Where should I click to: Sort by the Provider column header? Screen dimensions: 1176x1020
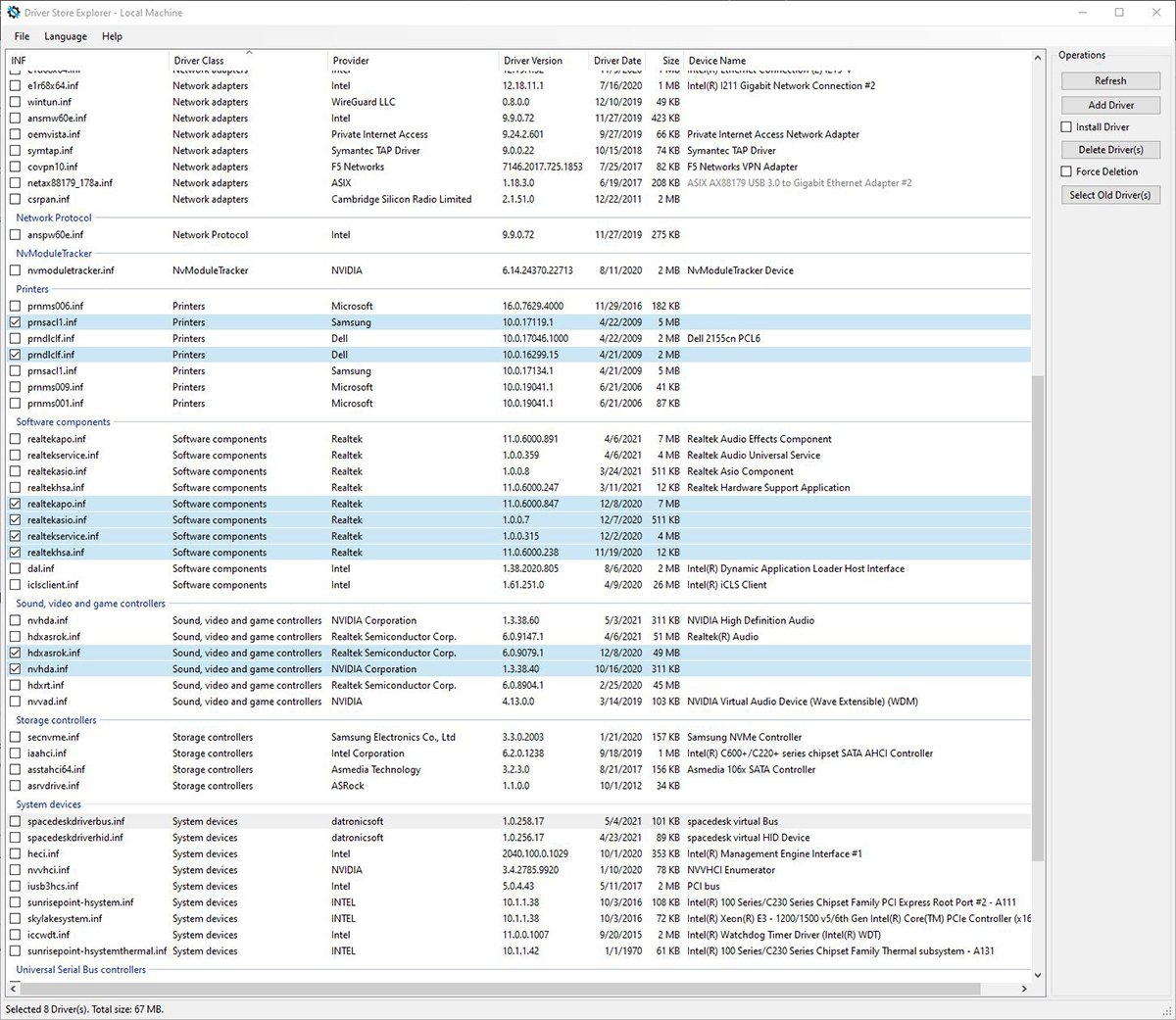pos(350,60)
